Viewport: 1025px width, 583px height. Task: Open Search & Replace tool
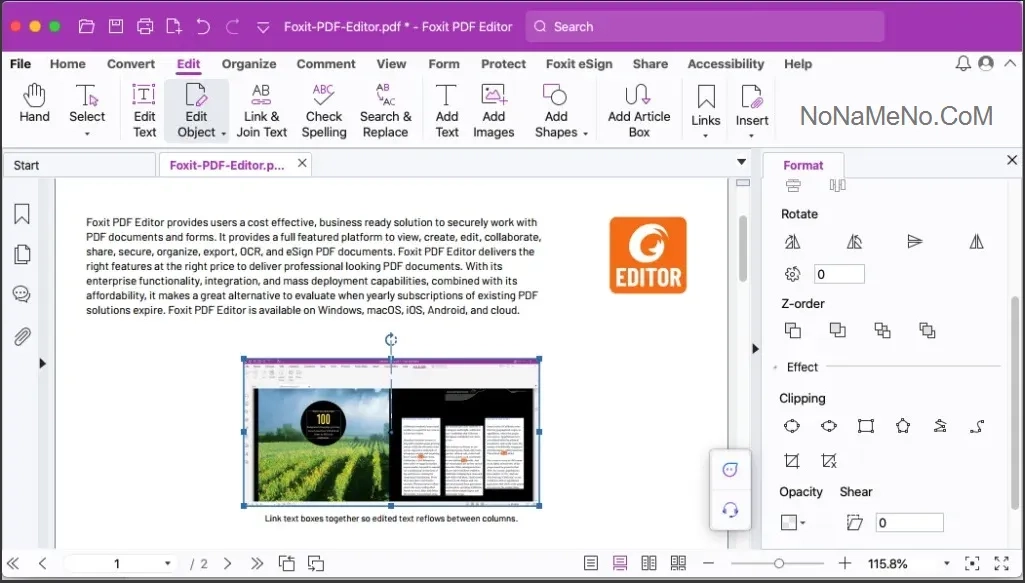[x=385, y=110]
